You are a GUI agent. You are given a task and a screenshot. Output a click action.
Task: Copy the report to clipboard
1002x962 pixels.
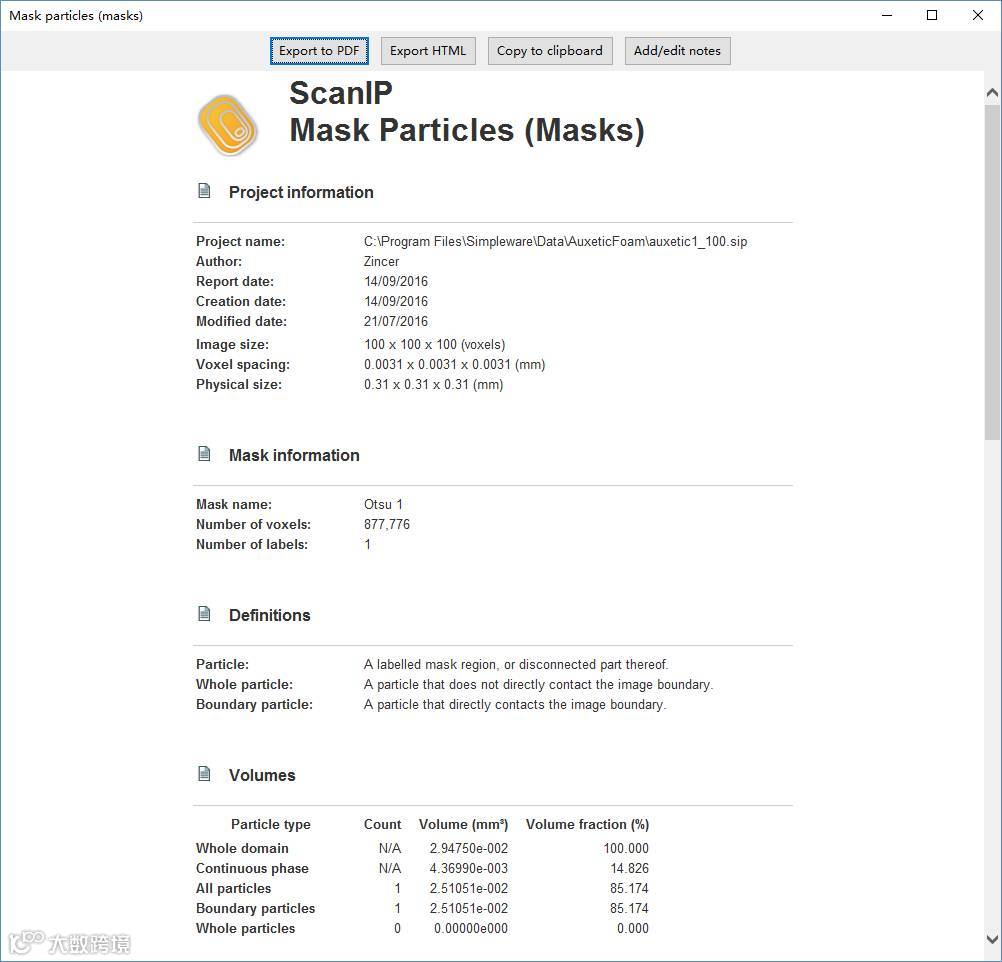[x=550, y=51]
